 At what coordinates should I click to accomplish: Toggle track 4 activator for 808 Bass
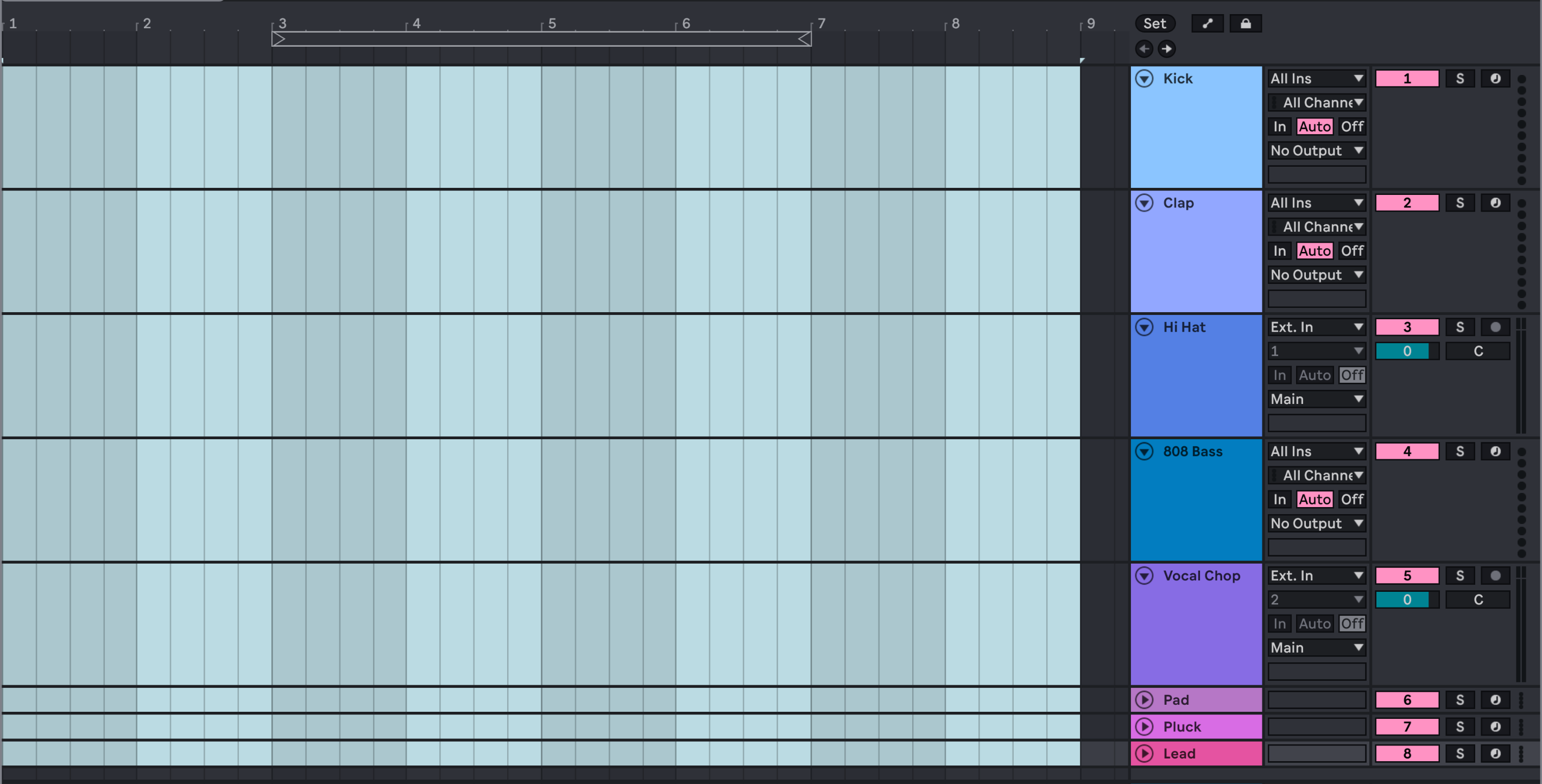[x=1407, y=451]
